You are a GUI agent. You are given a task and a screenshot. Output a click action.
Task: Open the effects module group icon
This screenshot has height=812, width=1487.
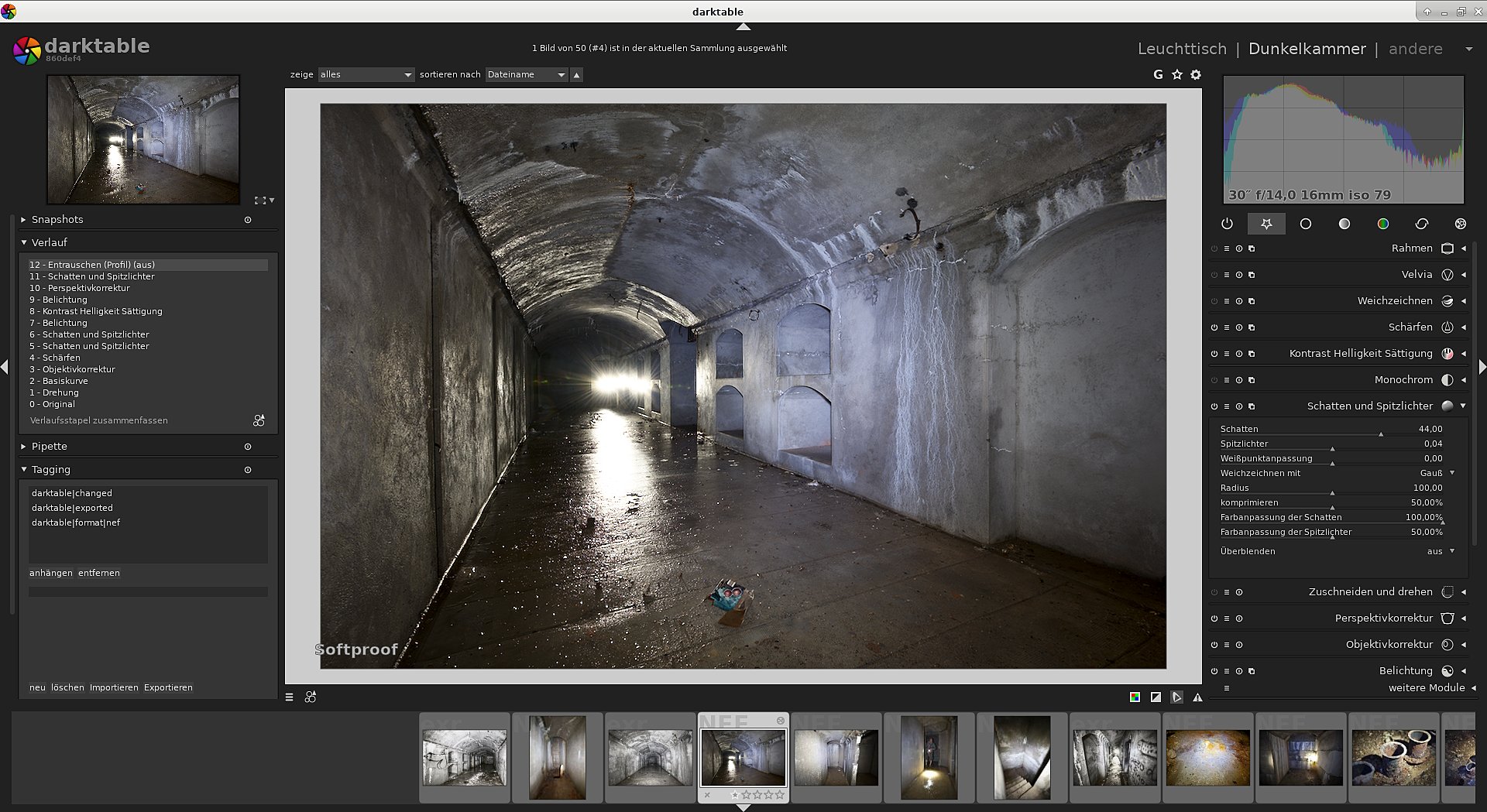[x=1461, y=224]
